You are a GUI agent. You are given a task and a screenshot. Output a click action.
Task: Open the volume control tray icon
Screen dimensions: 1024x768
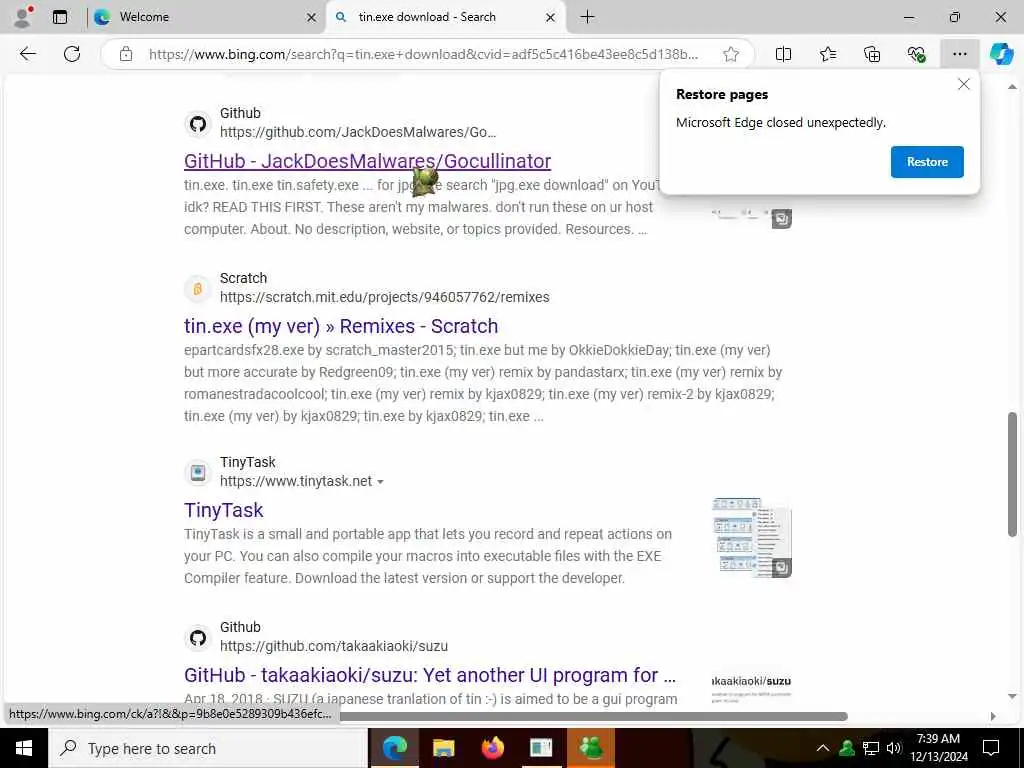pos(893,748)
